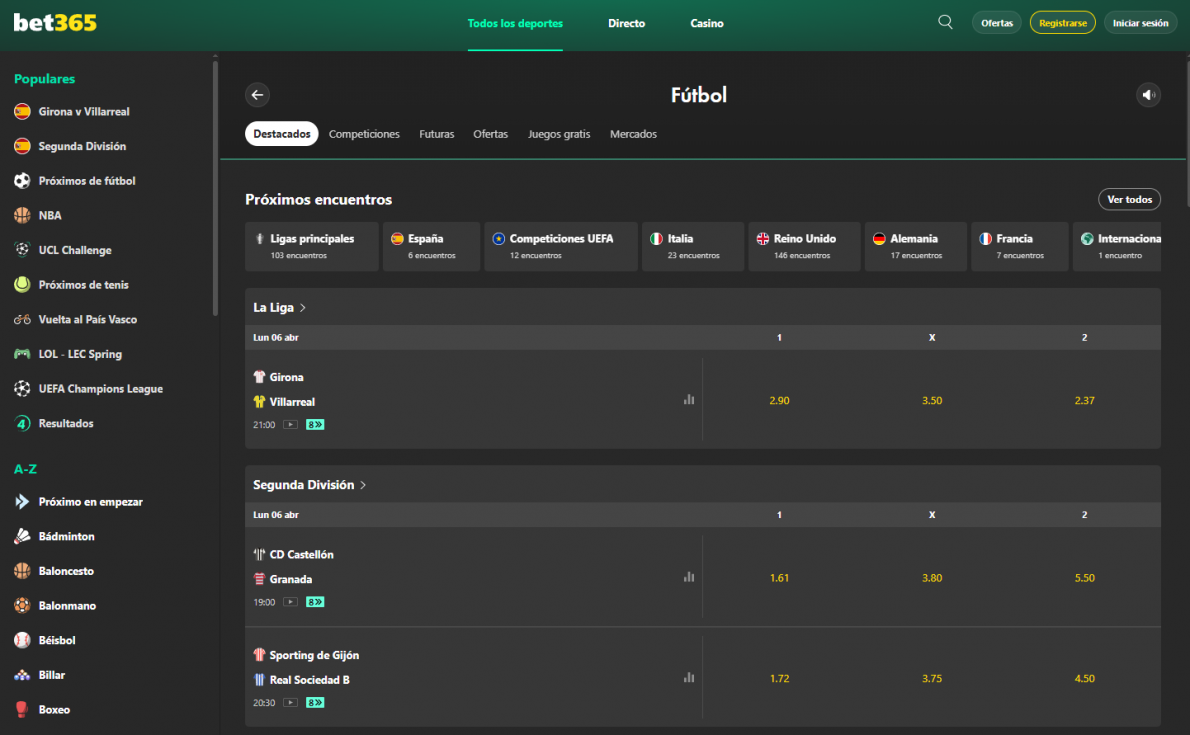
Task: Click the Registrarse button
Action: (x=1062, y=23)
